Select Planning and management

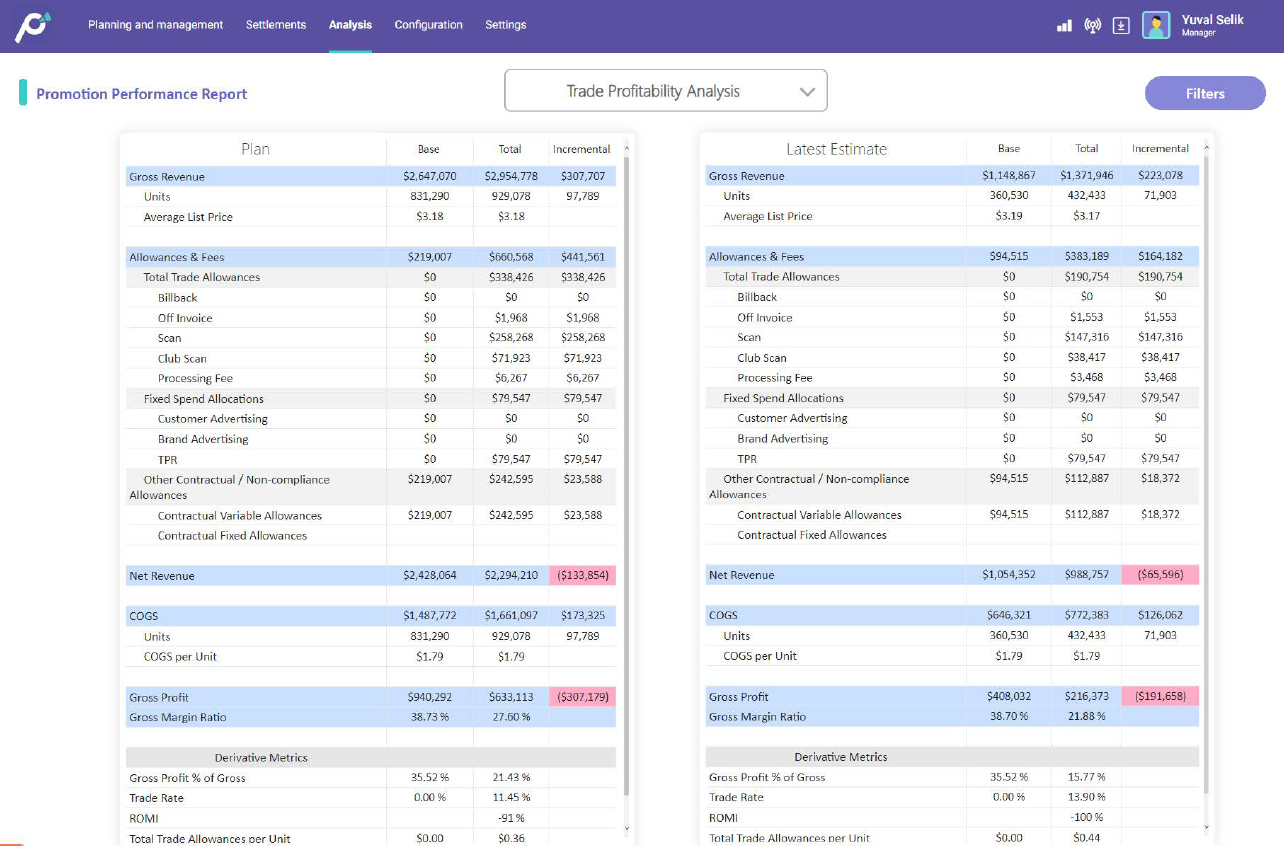[155, 25]
